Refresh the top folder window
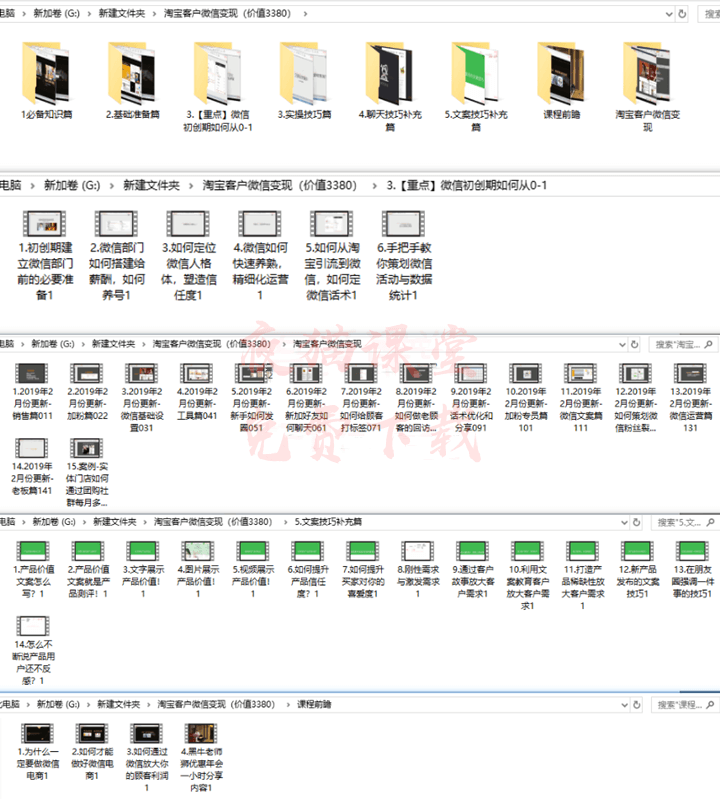720x799 pixels. tap(682, 14)
